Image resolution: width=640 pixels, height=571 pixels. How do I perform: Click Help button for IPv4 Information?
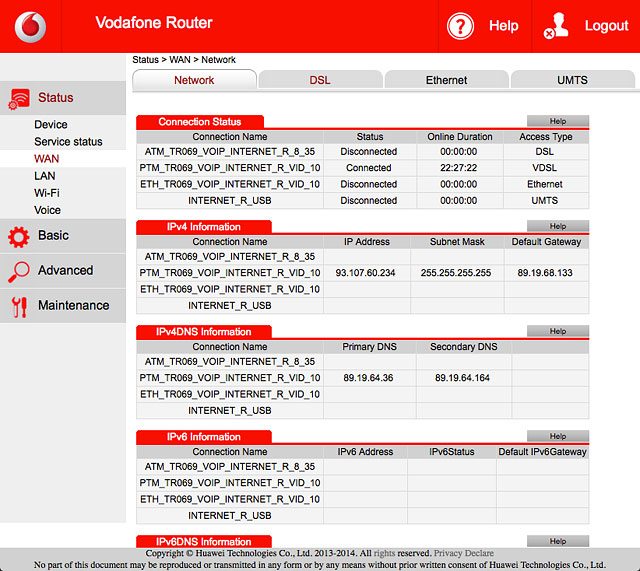(558, 226)
